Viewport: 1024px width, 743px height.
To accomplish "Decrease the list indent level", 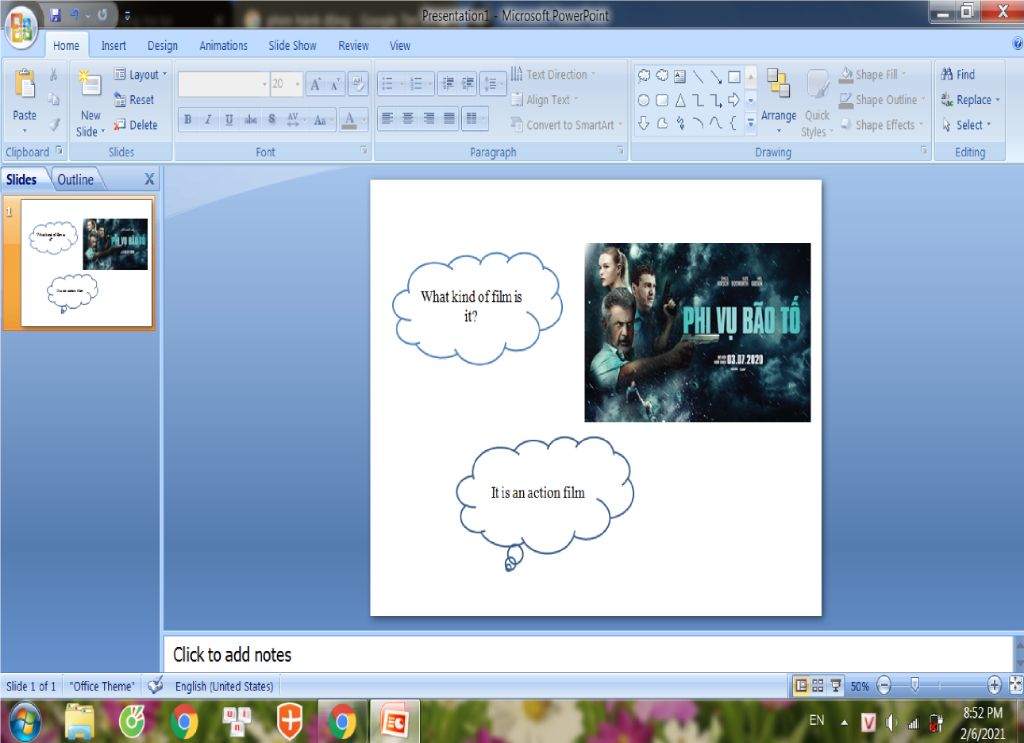I will coord(448,84).
